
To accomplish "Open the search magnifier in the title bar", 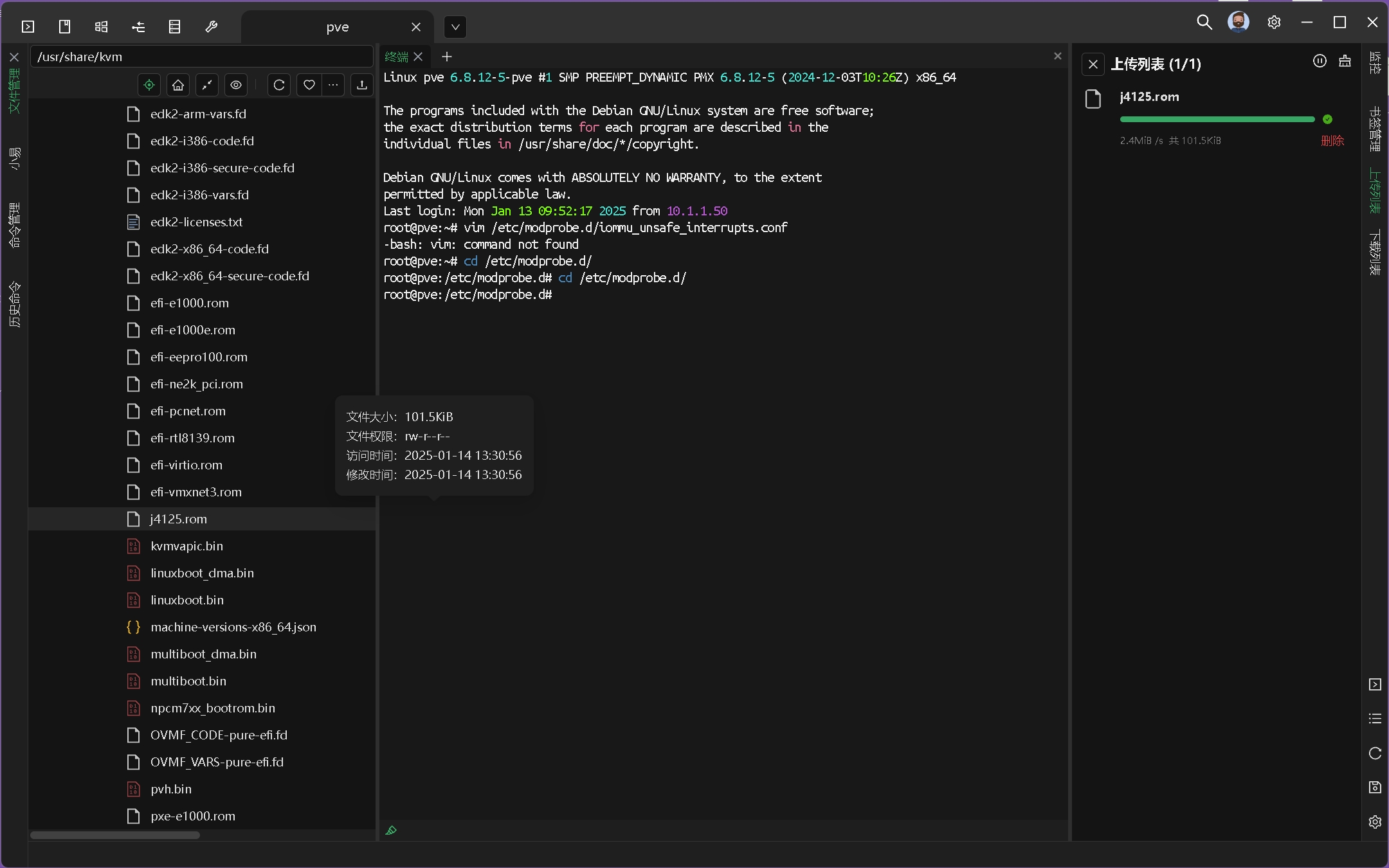I will click(1204, 23).
